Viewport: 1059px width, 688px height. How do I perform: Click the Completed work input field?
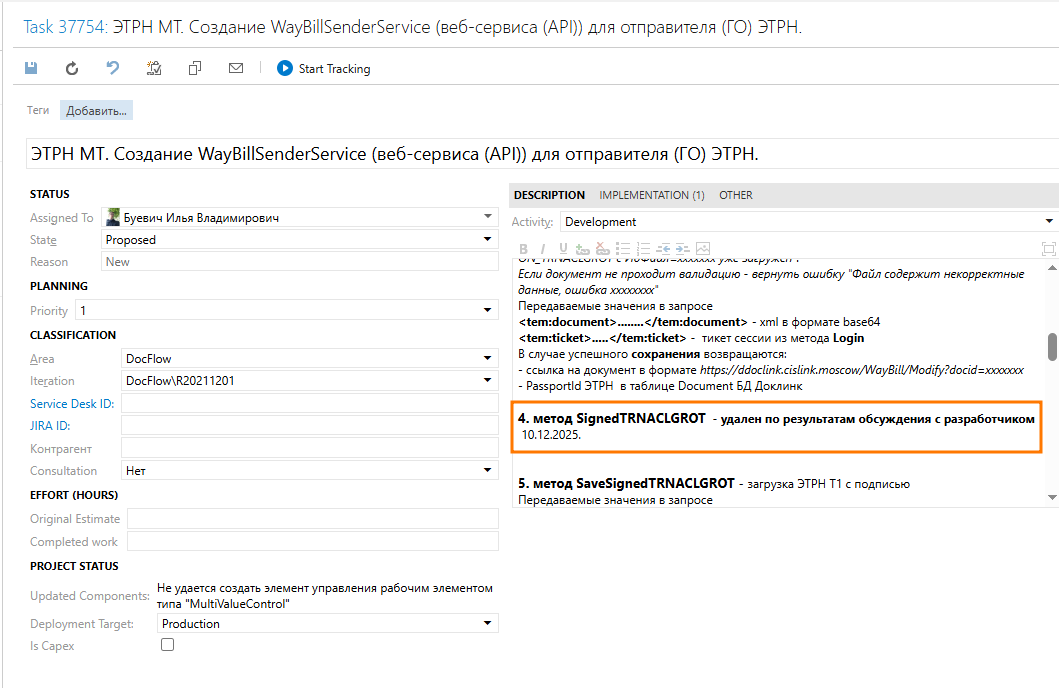[x=313, y=541]
